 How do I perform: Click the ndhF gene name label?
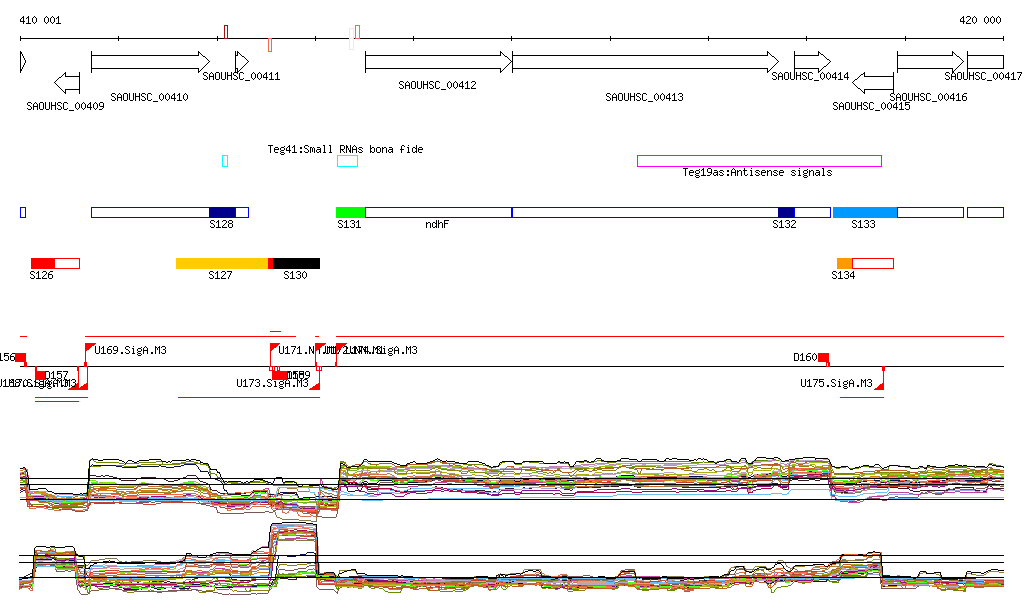(436, 226)
